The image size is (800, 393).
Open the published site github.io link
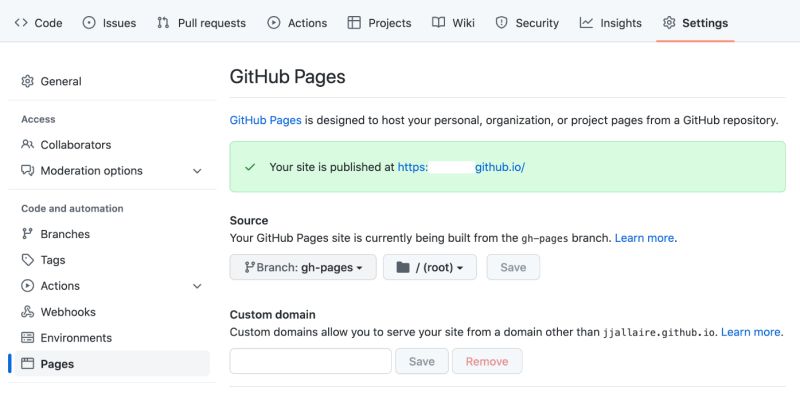(461, 167)
